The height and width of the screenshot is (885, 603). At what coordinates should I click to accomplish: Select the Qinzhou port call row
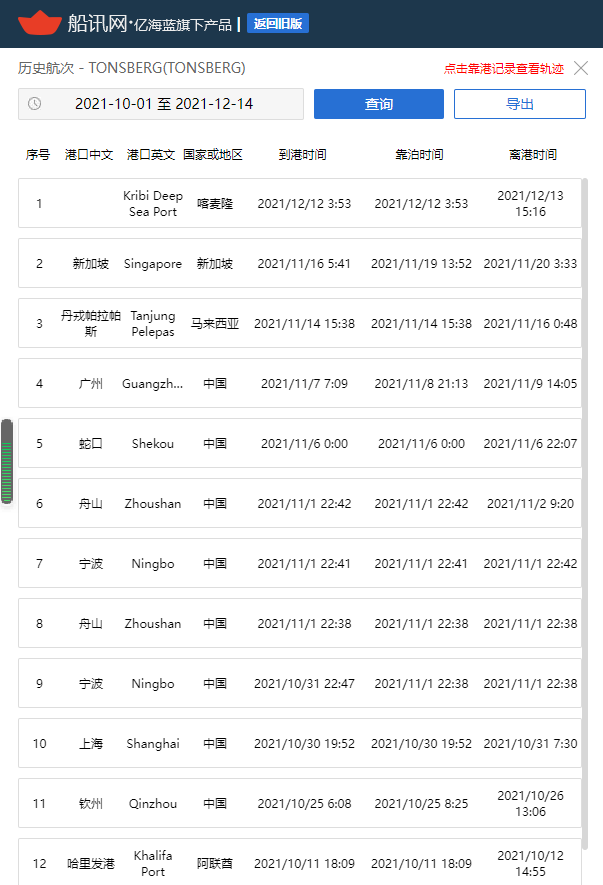300,803
